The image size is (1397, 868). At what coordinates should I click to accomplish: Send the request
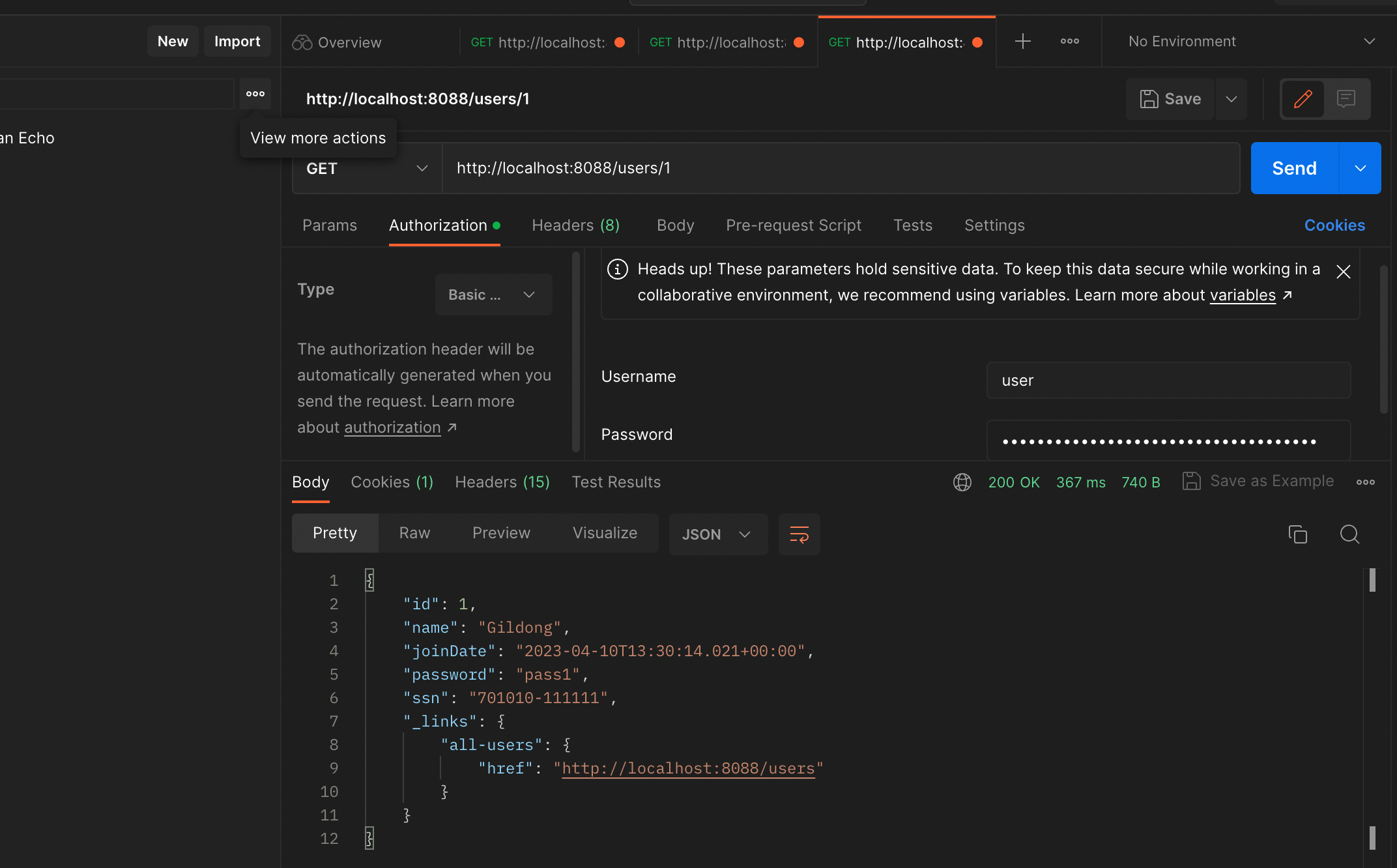1295,168
